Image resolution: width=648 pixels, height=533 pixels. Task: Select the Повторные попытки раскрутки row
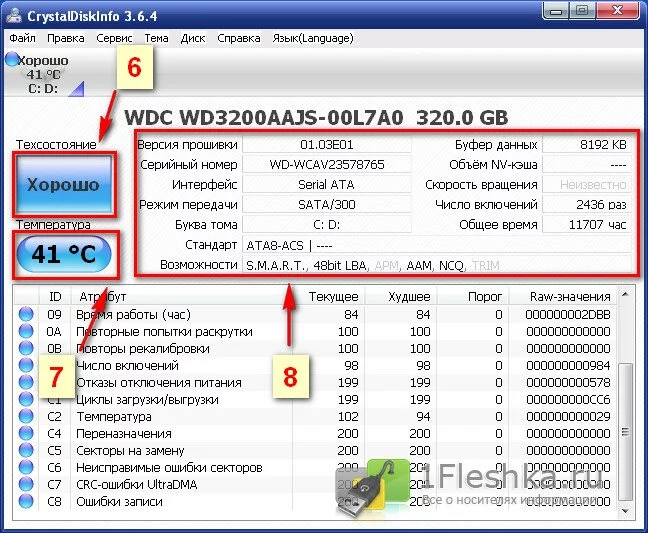[315, 331]
